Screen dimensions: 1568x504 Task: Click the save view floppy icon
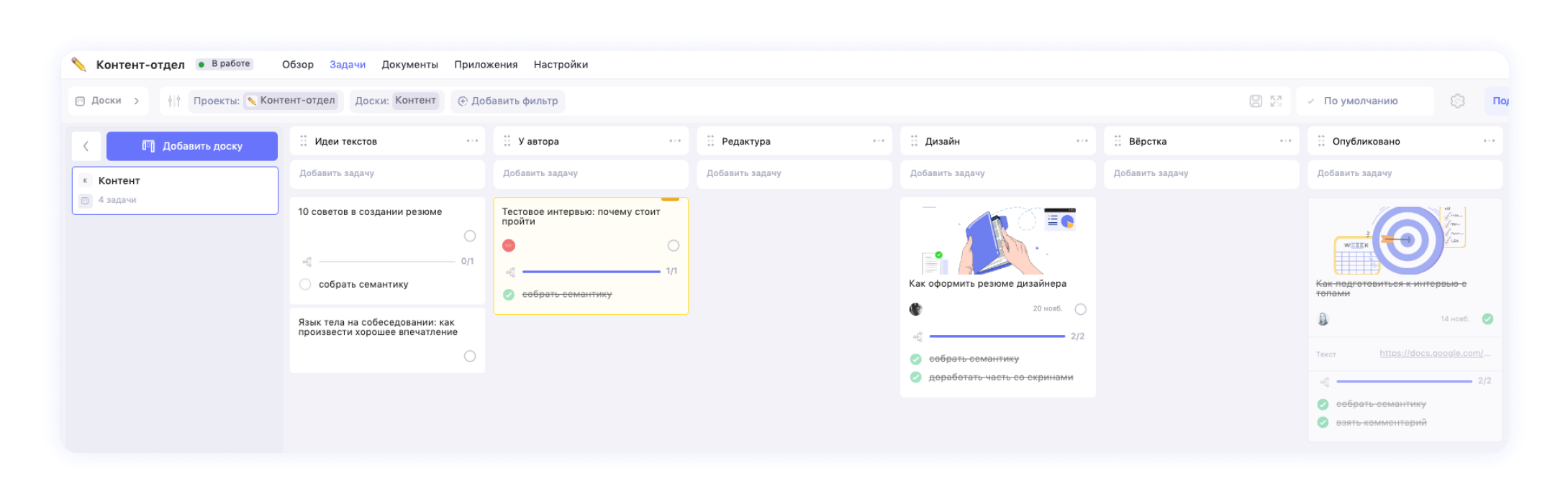click(1256, 101)
